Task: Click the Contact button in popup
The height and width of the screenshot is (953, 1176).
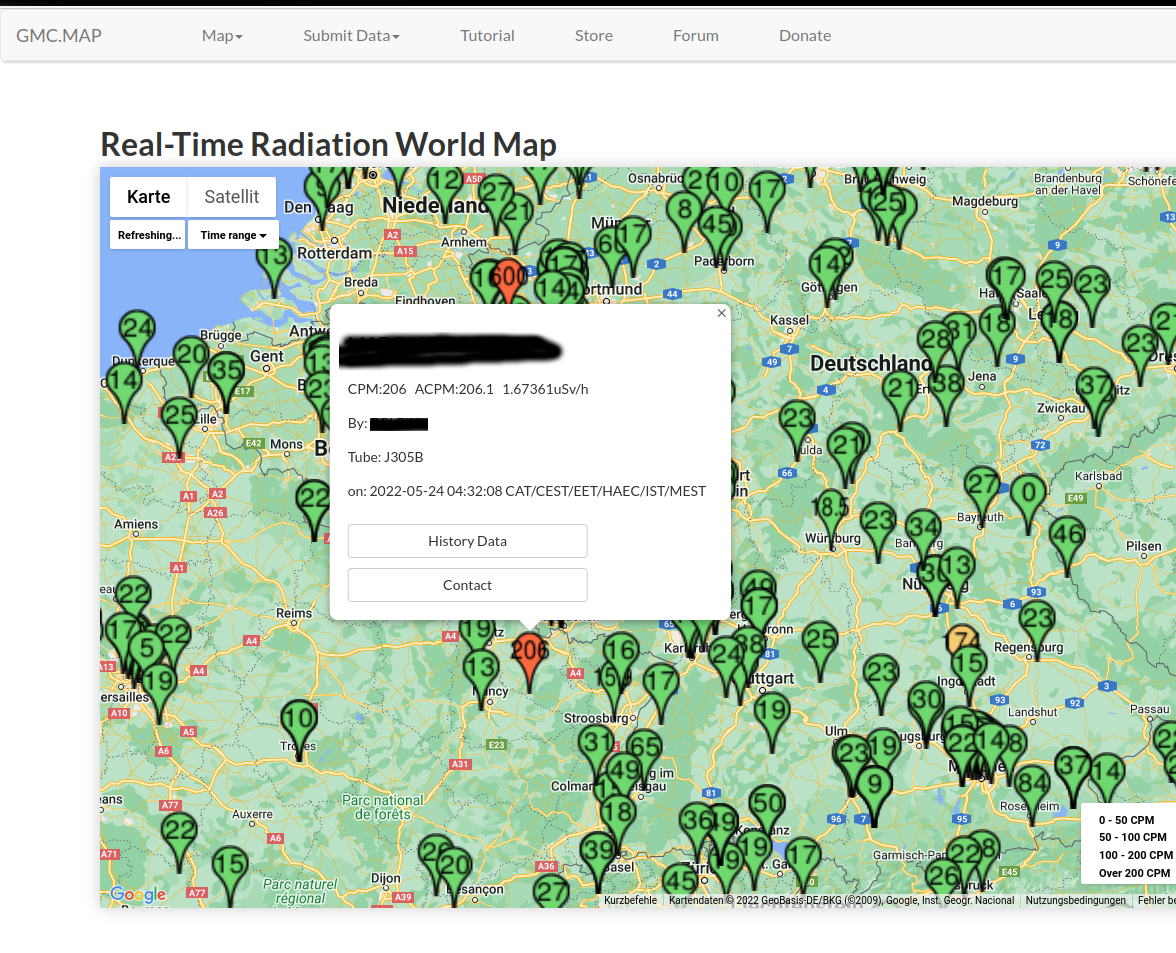Action: [x=467, y=585]
